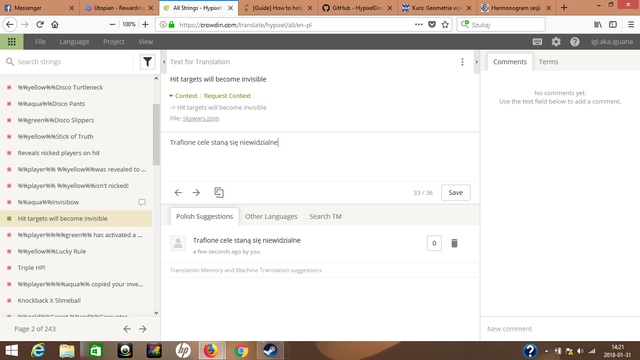Bookmark this page with star icon
This screenshot has height=360, width=640.
tap(445, 24)
